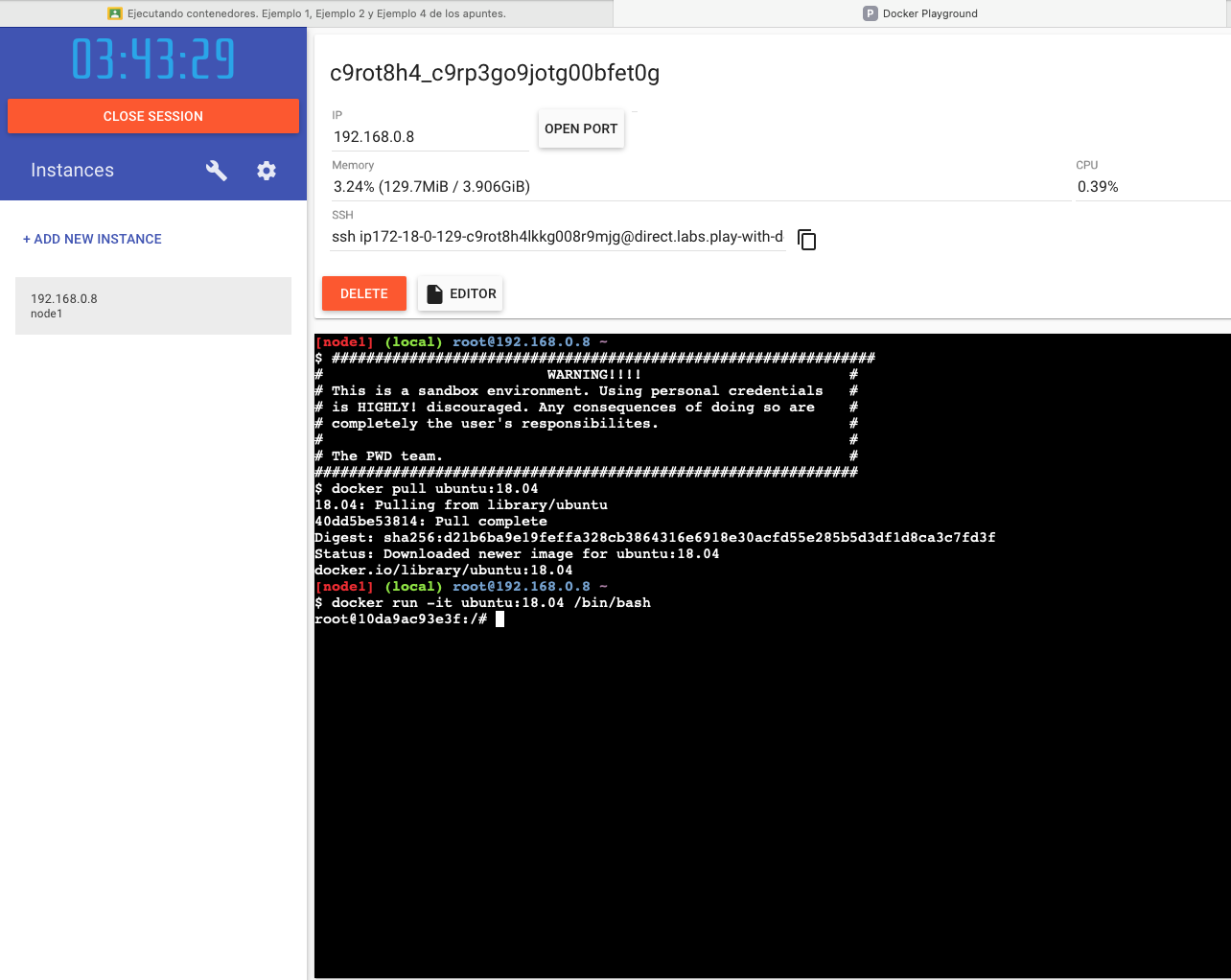Copy the SSH command using copy icon
1231x980 pixels.
click(x=806, y=240)
